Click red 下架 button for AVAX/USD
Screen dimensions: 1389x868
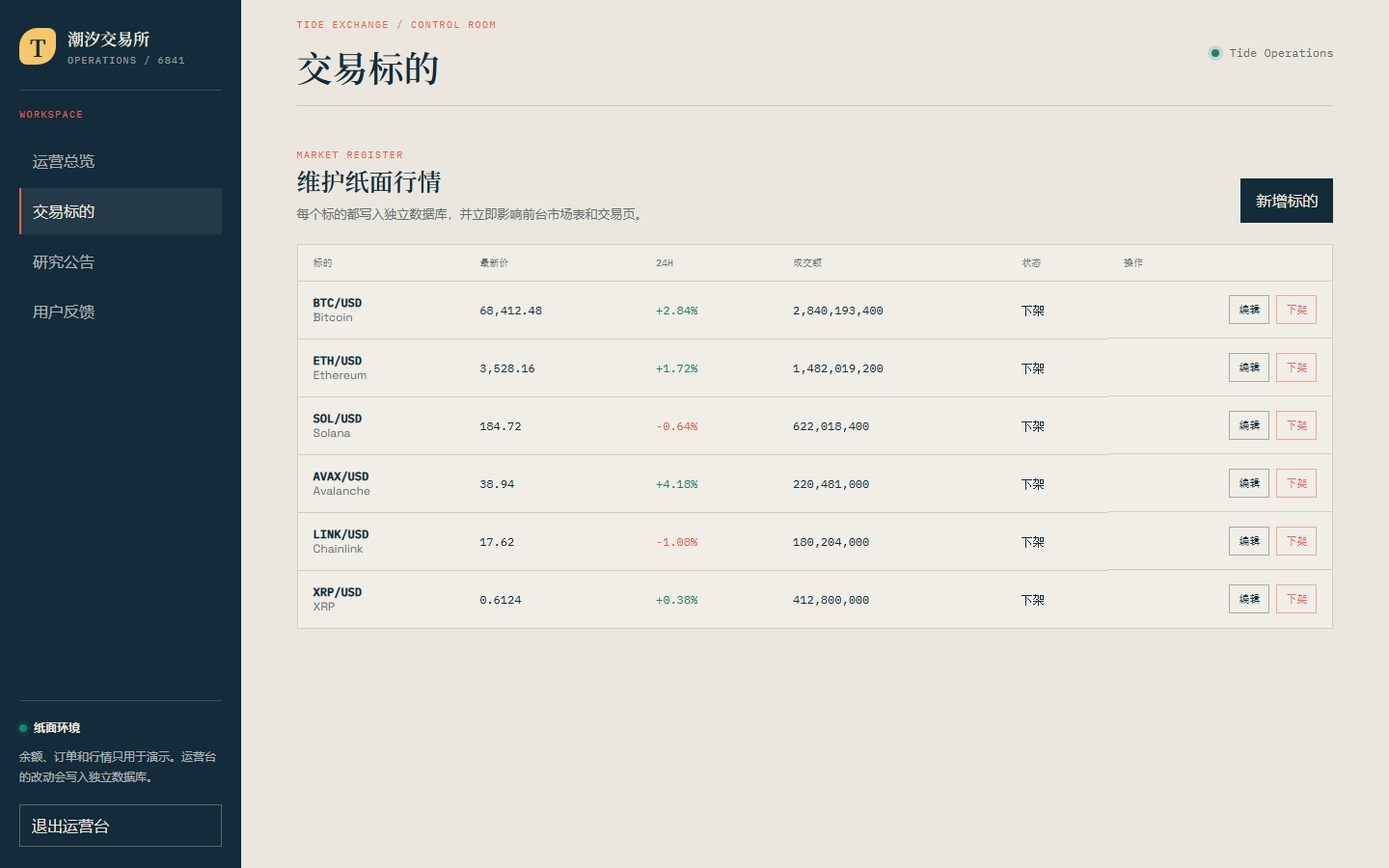pyautogui.click(x=1296, y=483)
